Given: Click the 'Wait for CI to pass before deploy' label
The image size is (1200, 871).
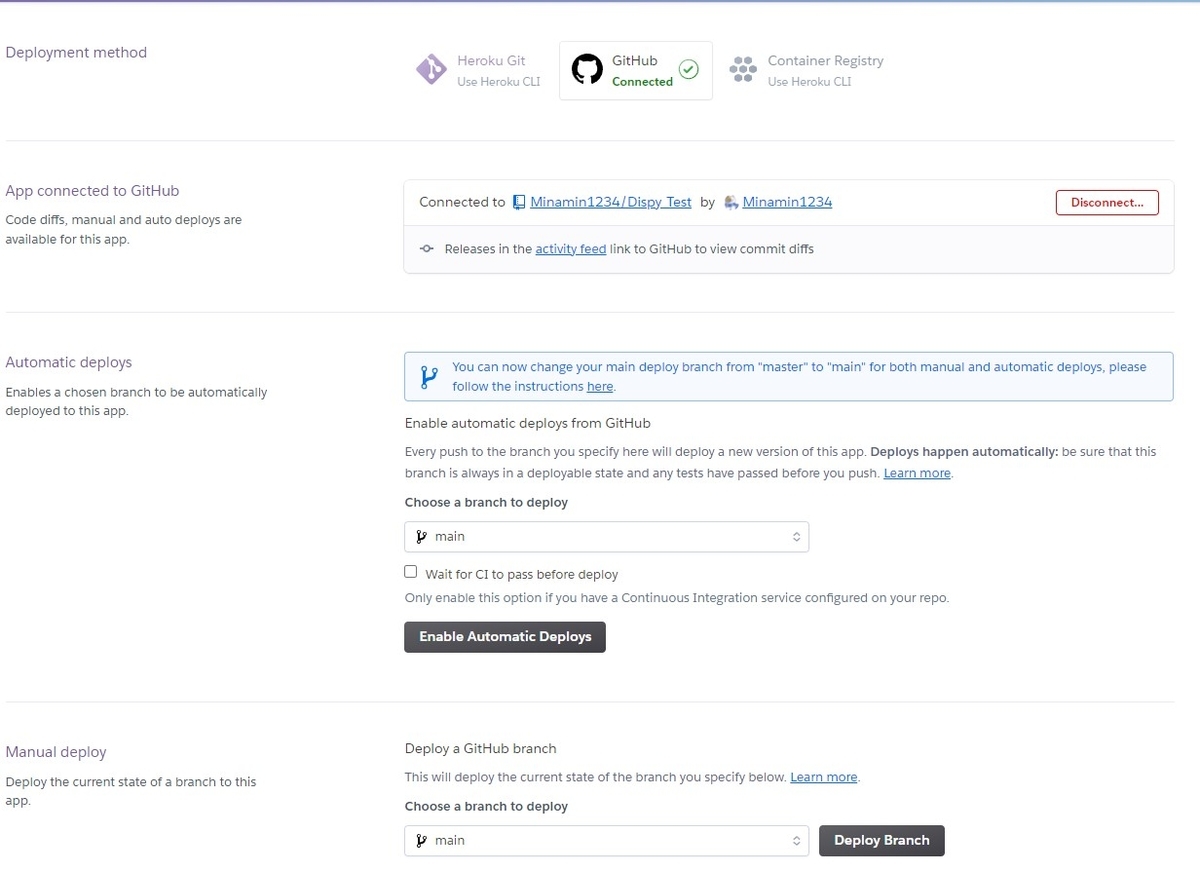Looking at the screenshot, I should (x=521, y=575).
